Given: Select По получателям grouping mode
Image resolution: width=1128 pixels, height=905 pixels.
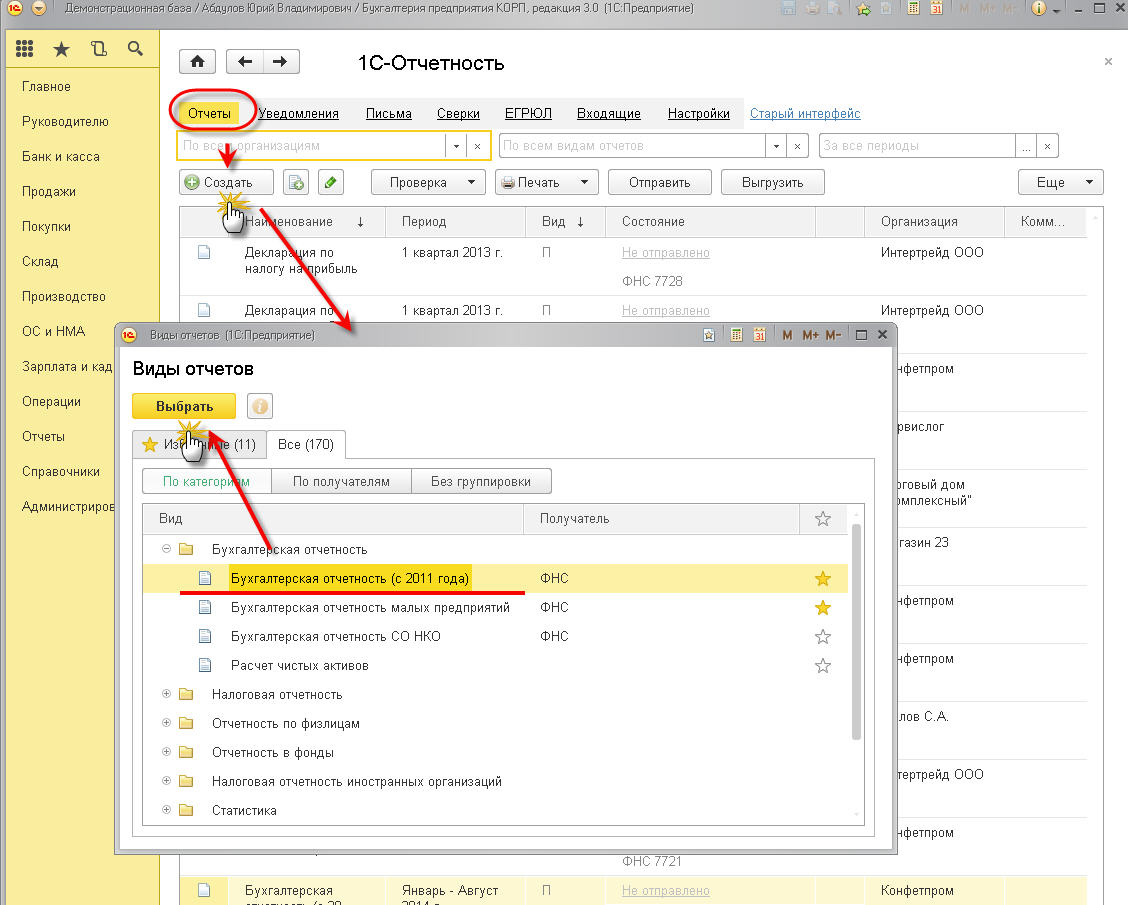Looking at the screenshot, I should pyautogui.click(x=341, y=481).
